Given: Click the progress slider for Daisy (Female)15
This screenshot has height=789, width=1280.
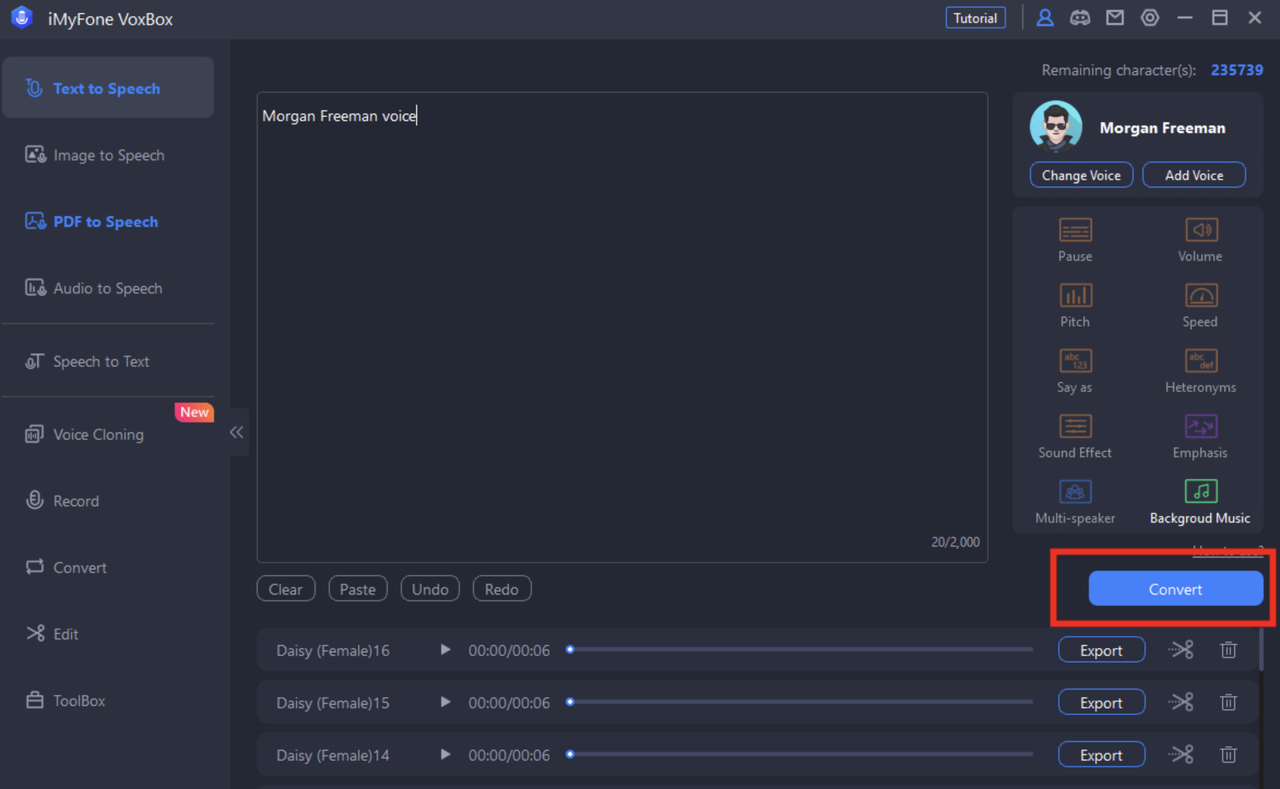Looking at the screenshot, I should point(800,702).
